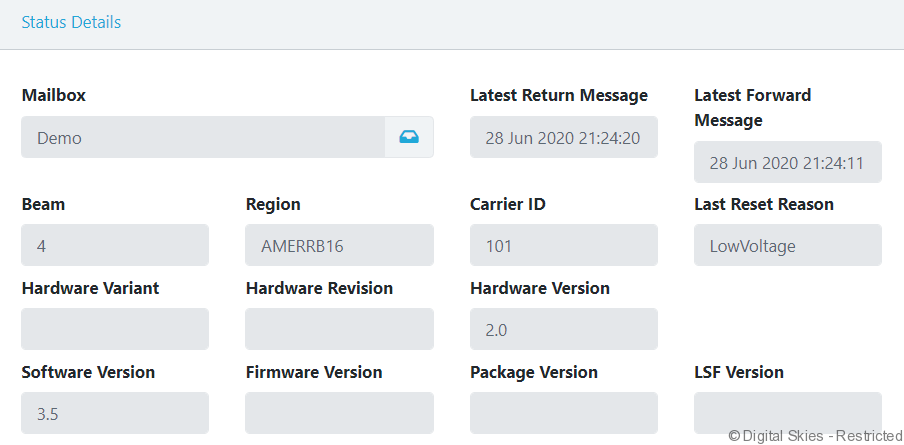This screenshot has width=904, height=445.
Task: Click the Carrier ID field showing 101
Action: tap(564, 245)
